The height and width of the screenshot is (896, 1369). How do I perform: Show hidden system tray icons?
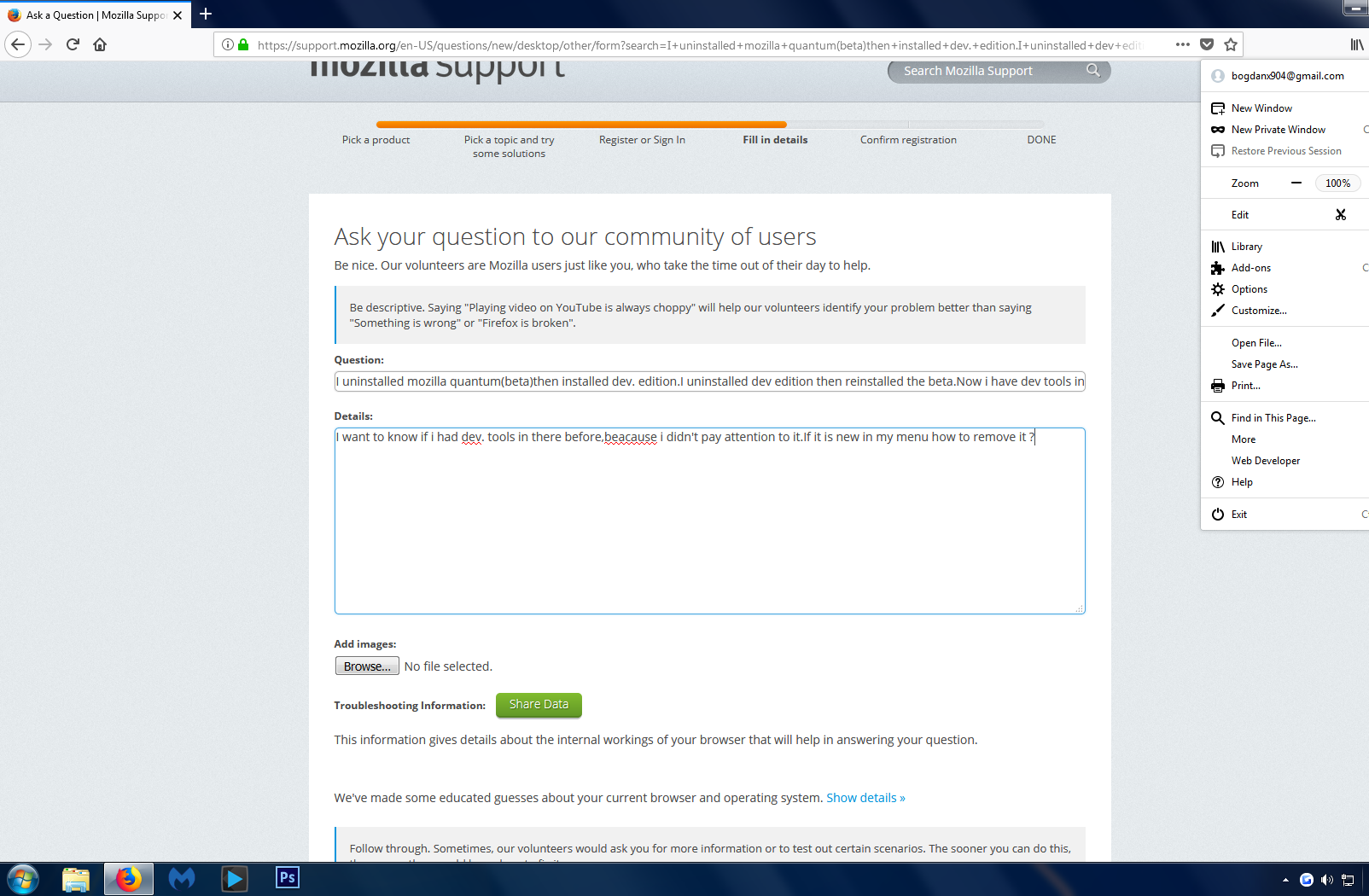1285,880
